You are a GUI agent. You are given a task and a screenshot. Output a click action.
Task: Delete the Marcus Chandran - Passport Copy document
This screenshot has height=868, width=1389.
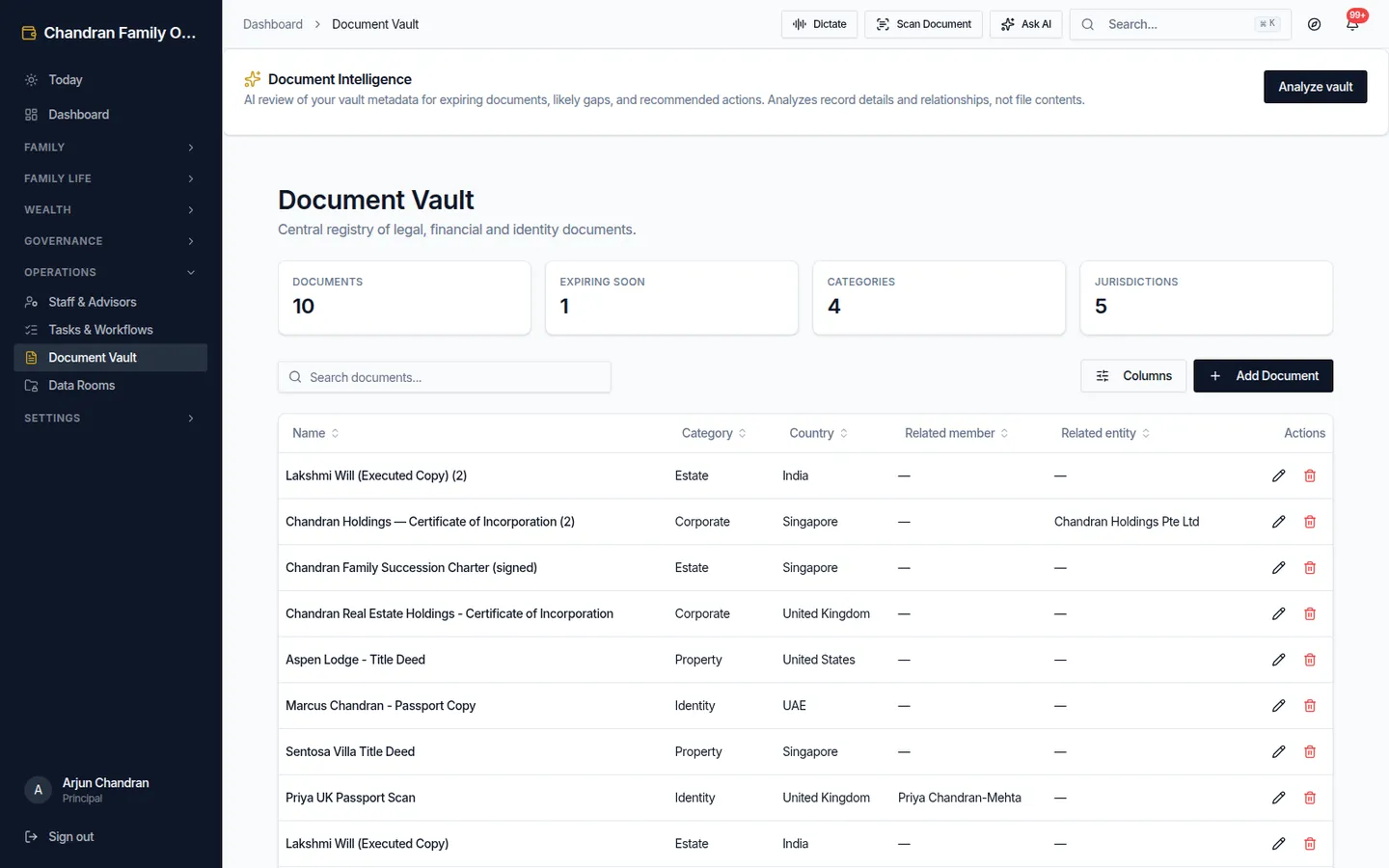(1310, 706)
